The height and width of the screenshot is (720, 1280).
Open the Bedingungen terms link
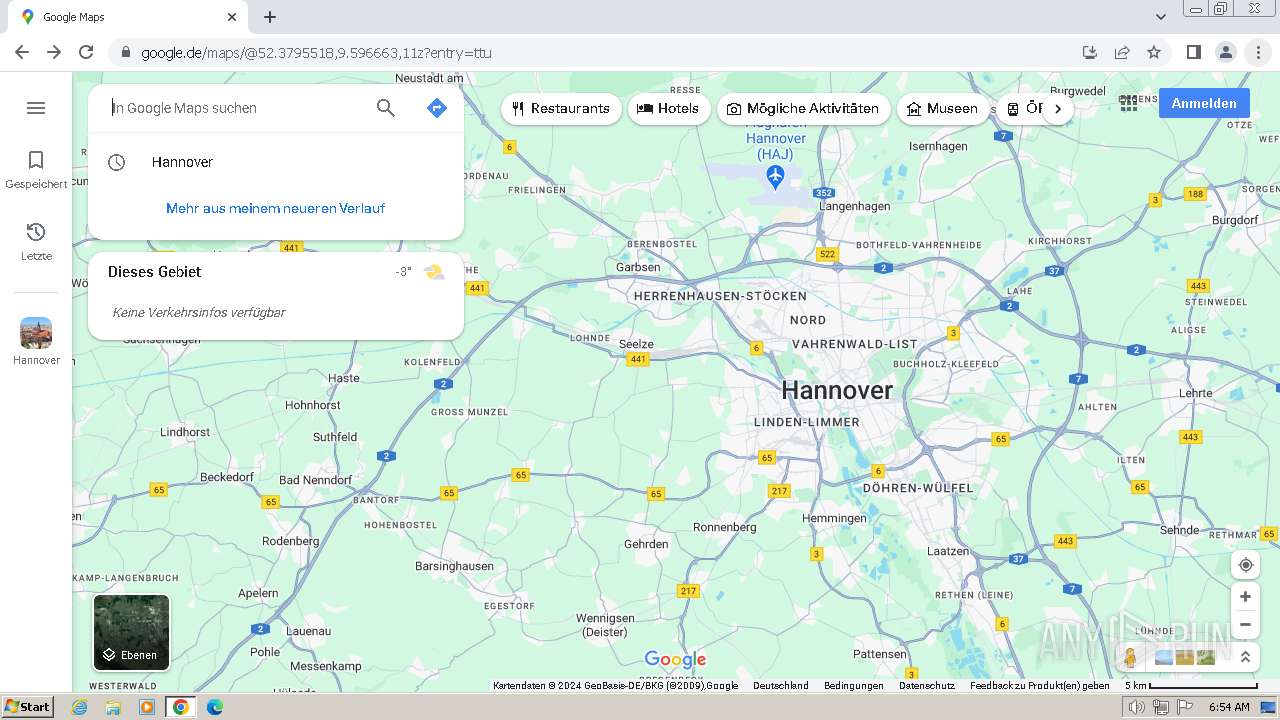pos(854,686)
